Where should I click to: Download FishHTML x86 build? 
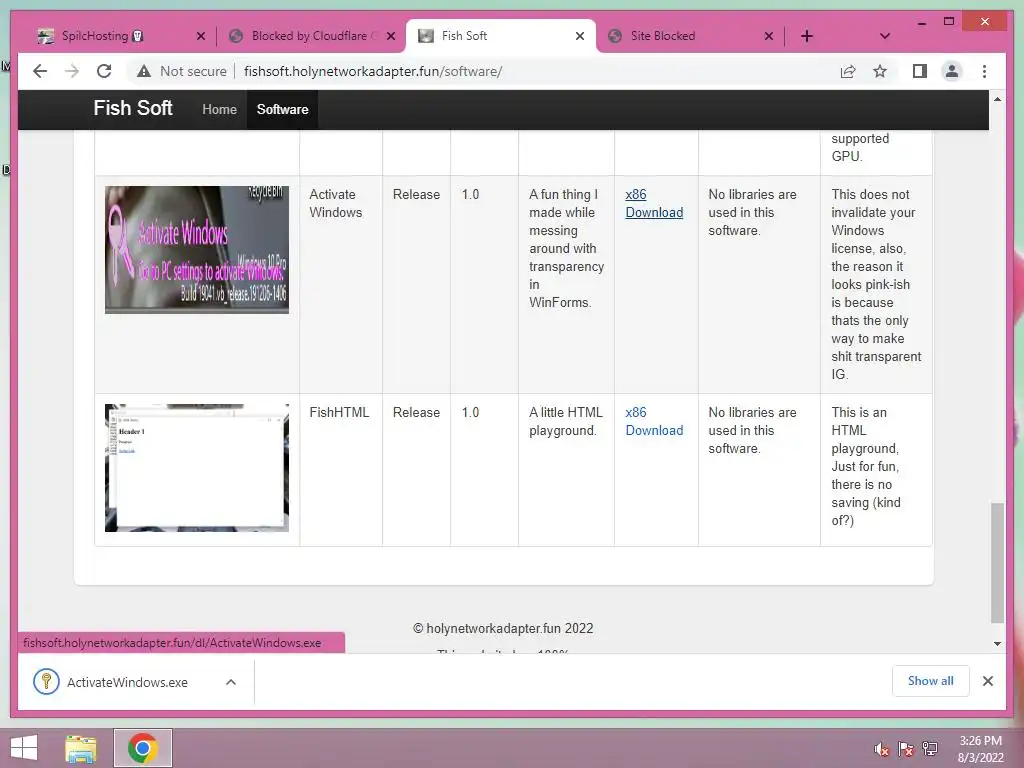[654, 421]
